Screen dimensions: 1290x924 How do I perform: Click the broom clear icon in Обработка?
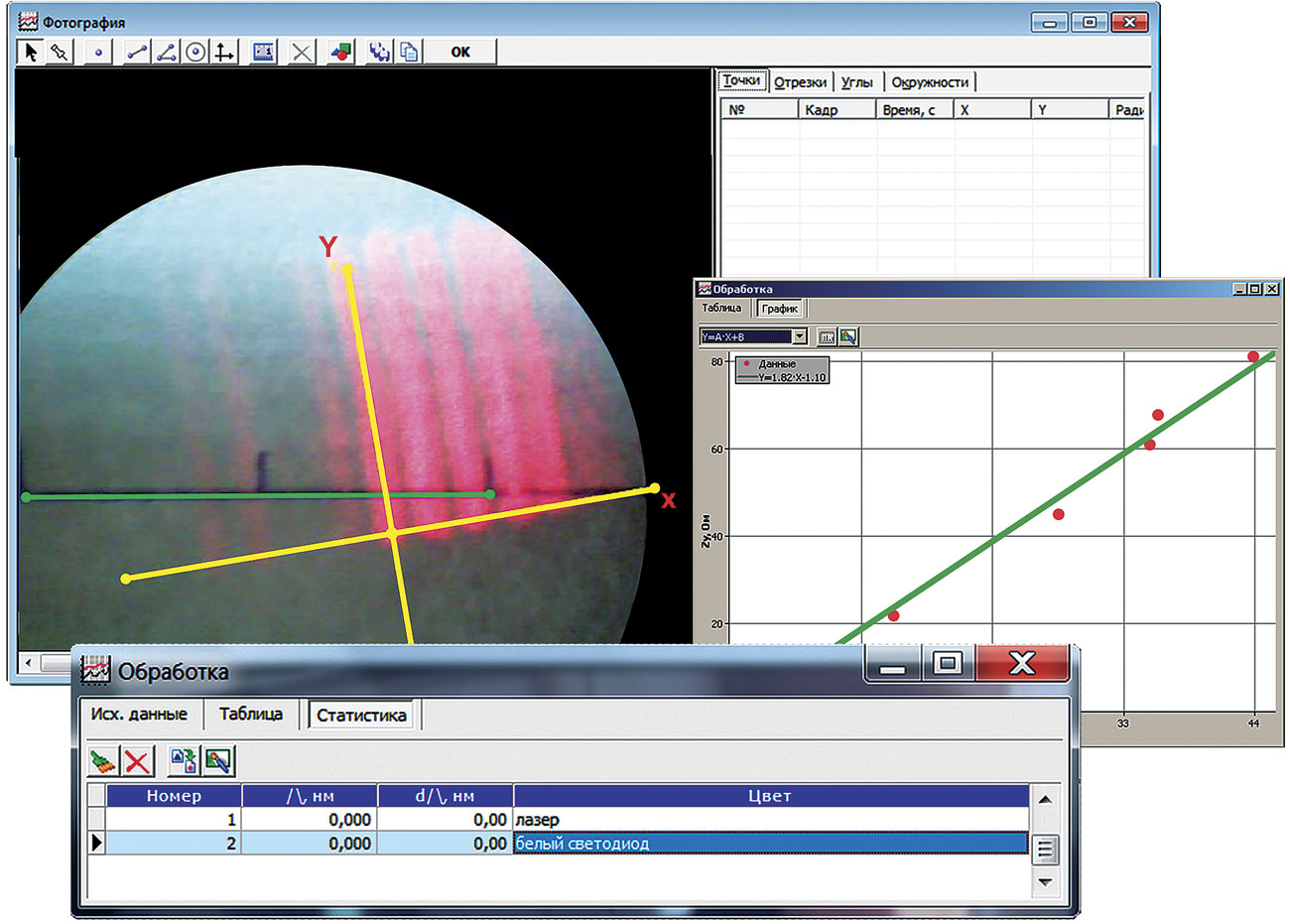tap(102, 762)
